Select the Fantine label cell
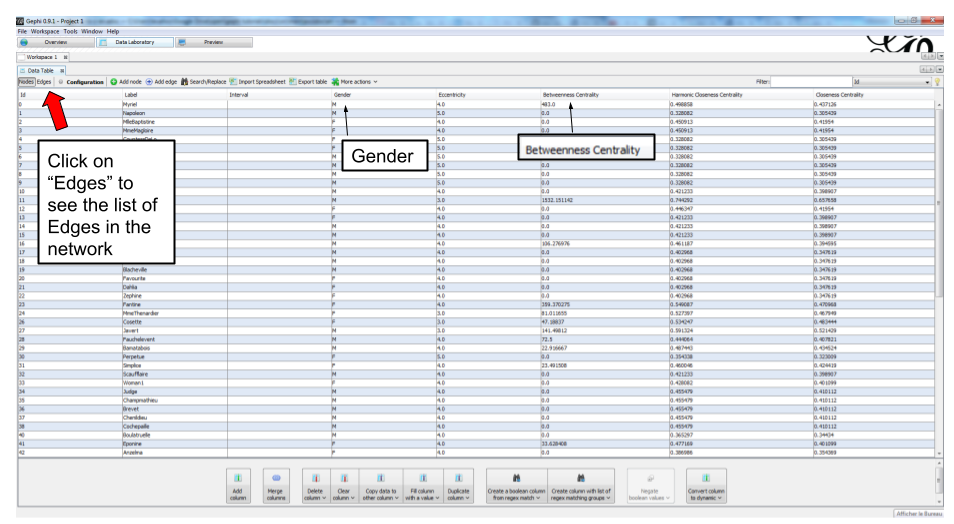954x524 pixels. pos(175,304)
